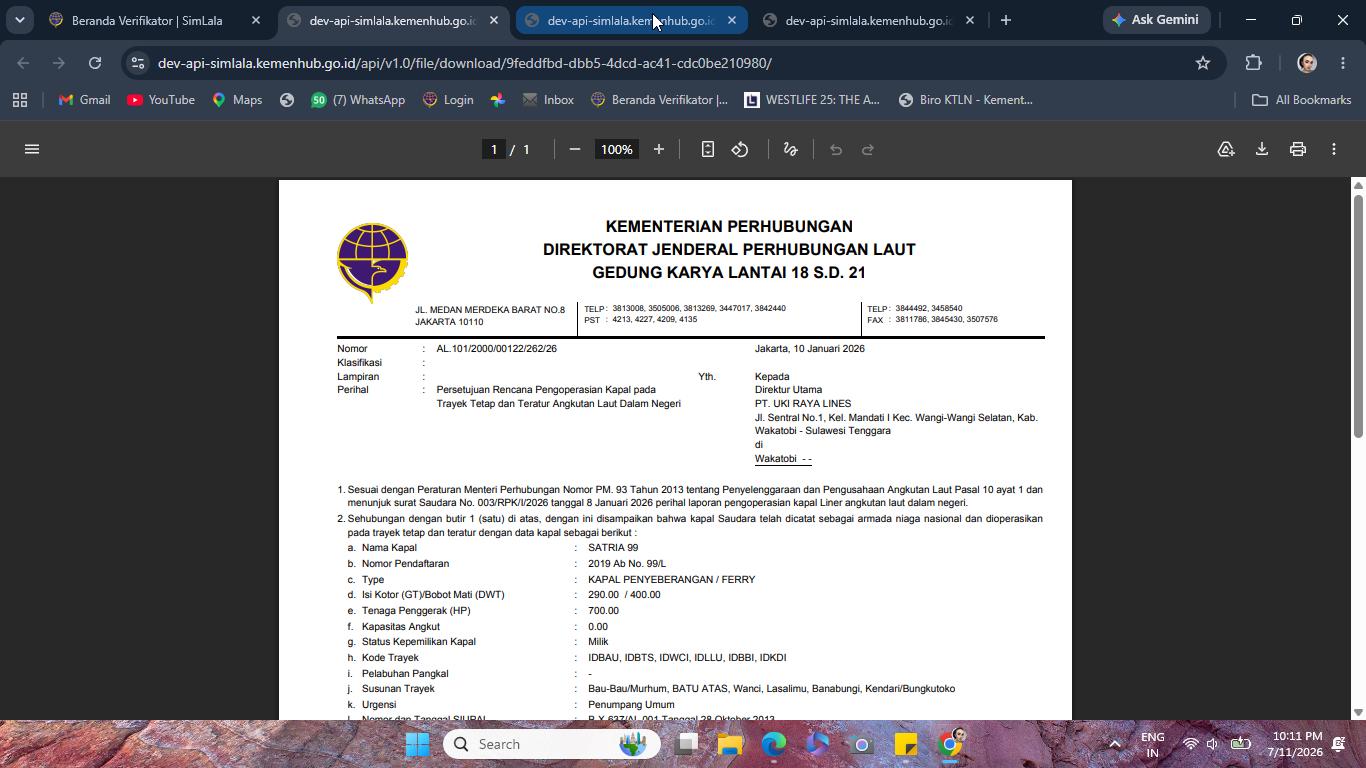1366x768 pixels.
Task: Click the type value KAPAL PENYEBERANGAN / FERRY
Action: point(671,580)
